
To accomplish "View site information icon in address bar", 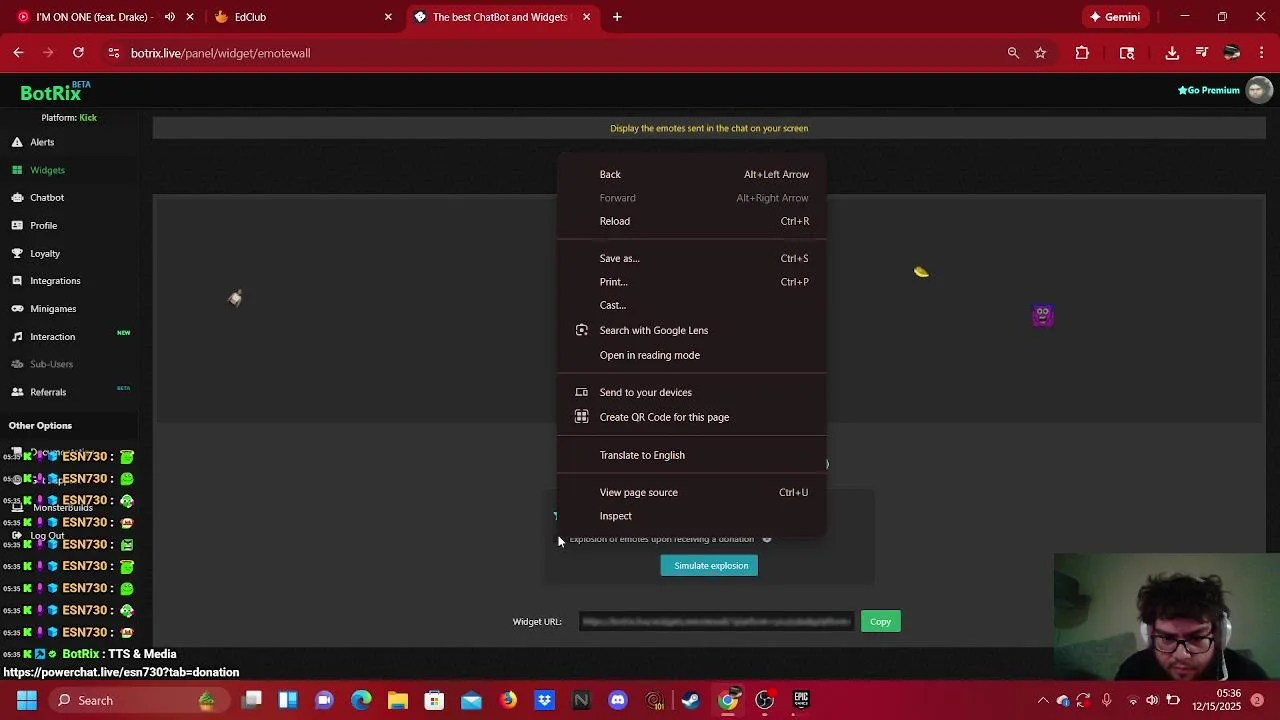I will click(x=113, y=53).
